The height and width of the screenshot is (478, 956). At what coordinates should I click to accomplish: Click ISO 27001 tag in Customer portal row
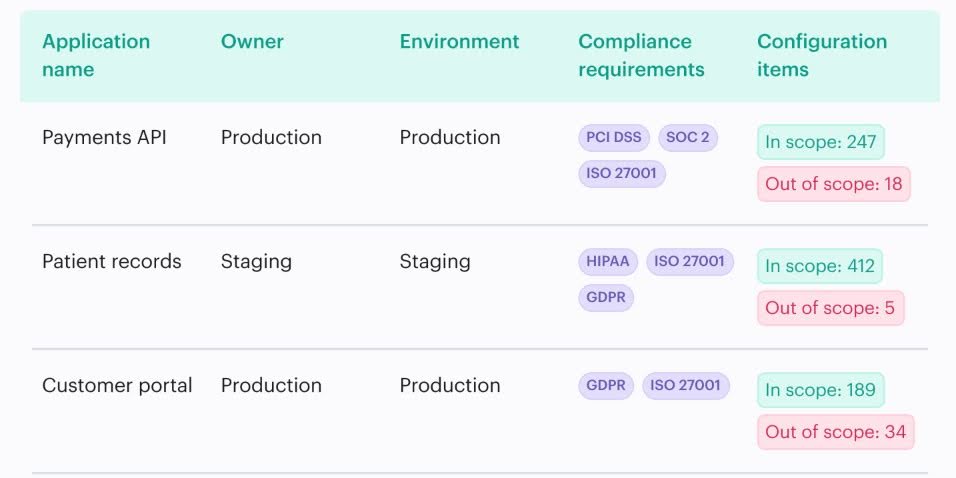tap(686, 385)
